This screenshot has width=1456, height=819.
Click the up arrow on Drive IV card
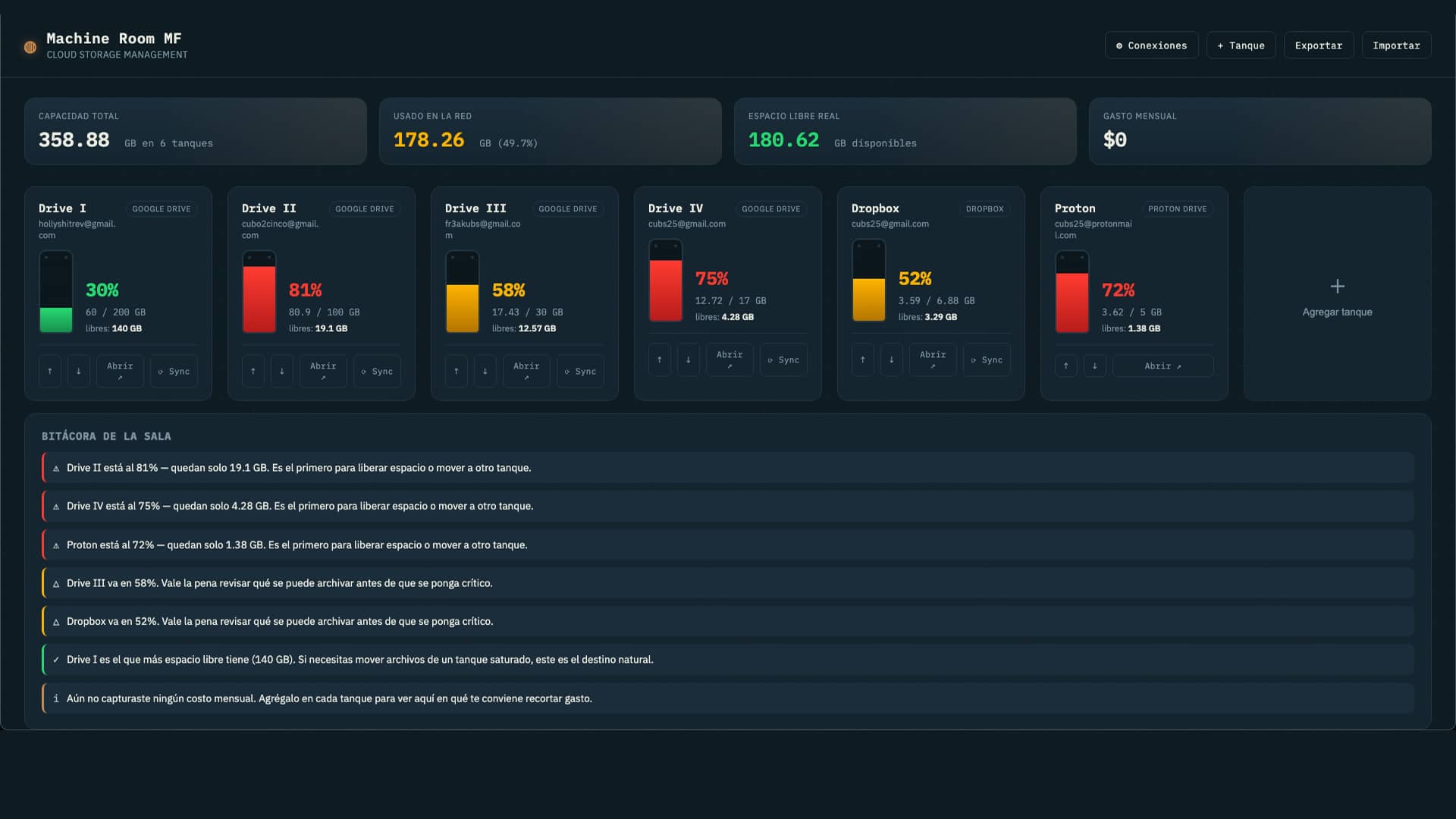point(660,360)
